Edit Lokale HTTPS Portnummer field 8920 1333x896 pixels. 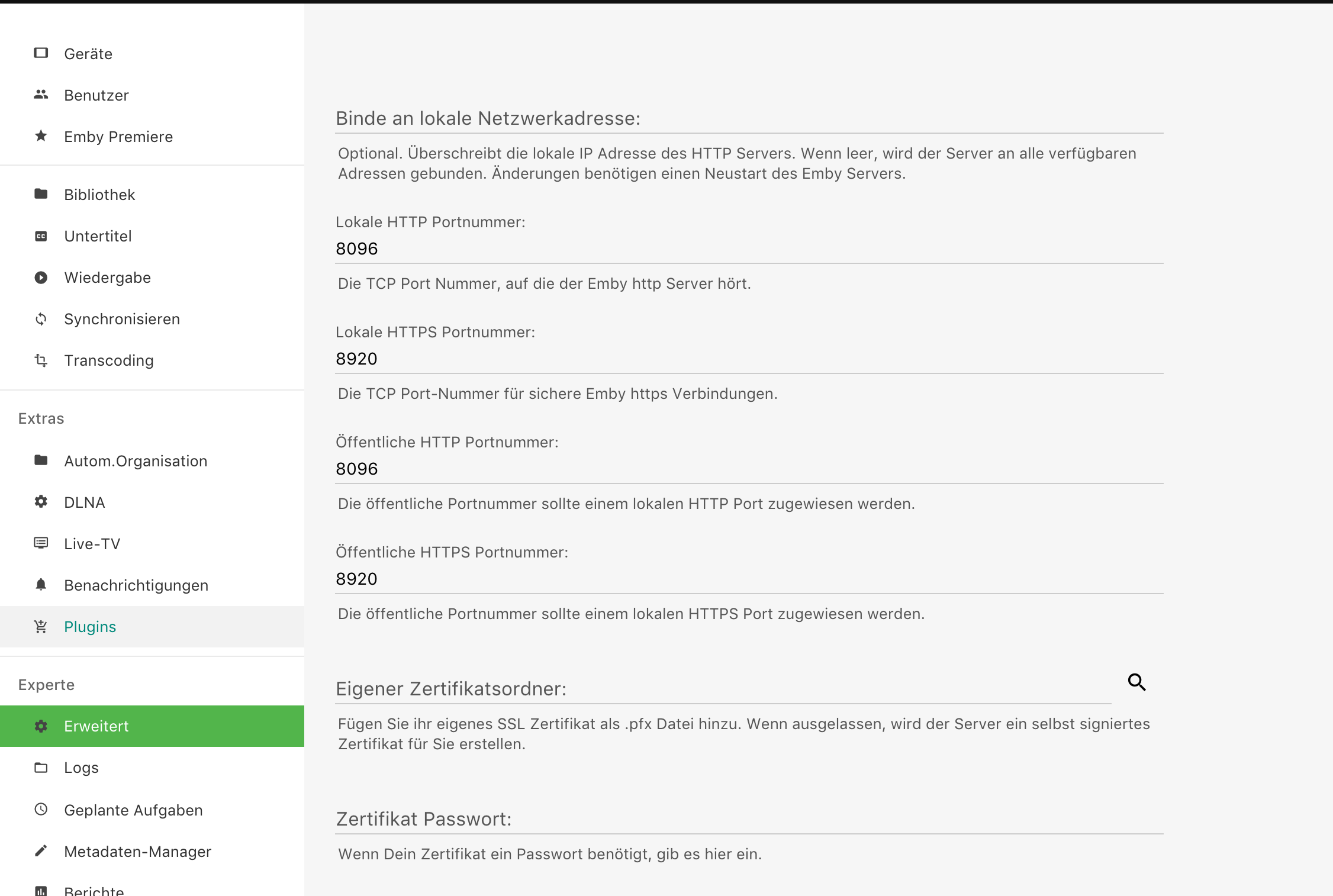click(x=749, y=359)
